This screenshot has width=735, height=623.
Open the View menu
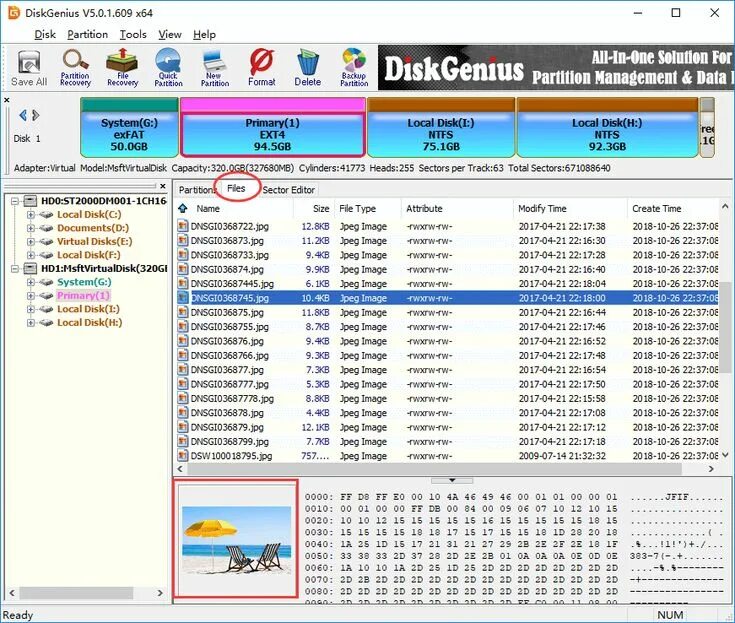click(x=170, y=35)
